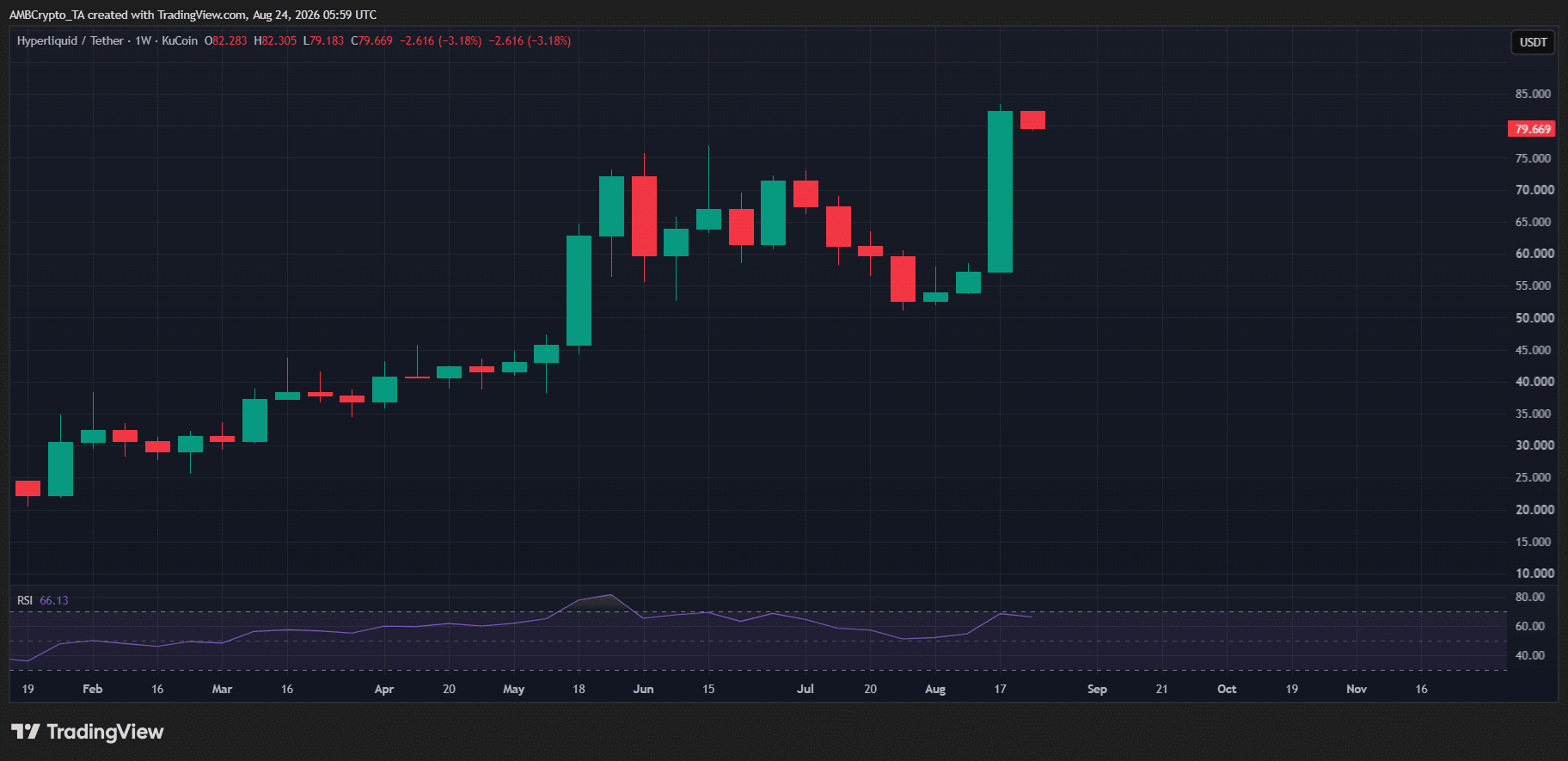Click the Nov marker on time axis
Screen dimensions: 1568x761
point(1357,689)
